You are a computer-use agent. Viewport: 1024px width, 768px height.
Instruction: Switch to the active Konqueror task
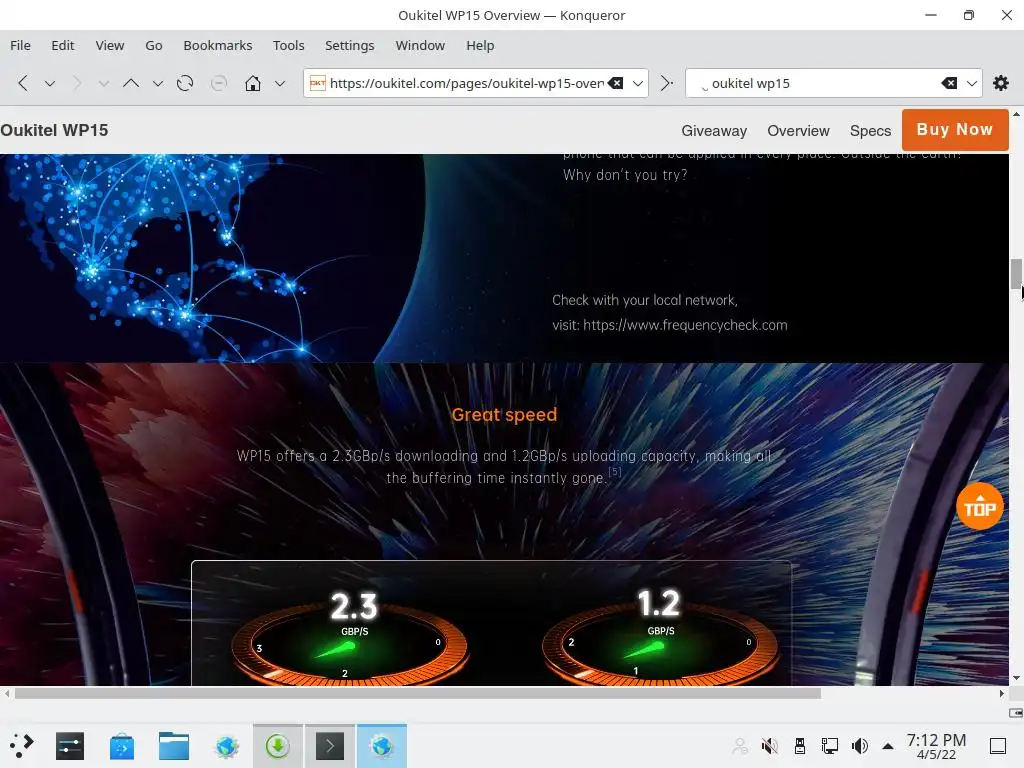tap(381, 746)
